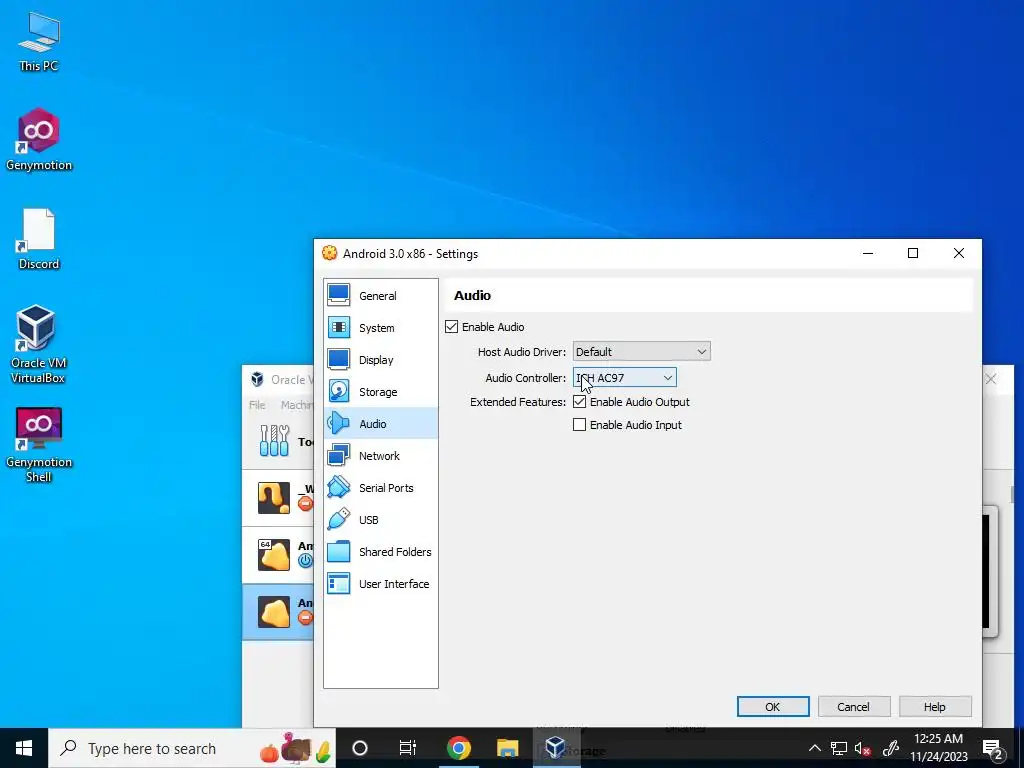
Task: Open the Windows Start menu
Action: coord(24,748)
